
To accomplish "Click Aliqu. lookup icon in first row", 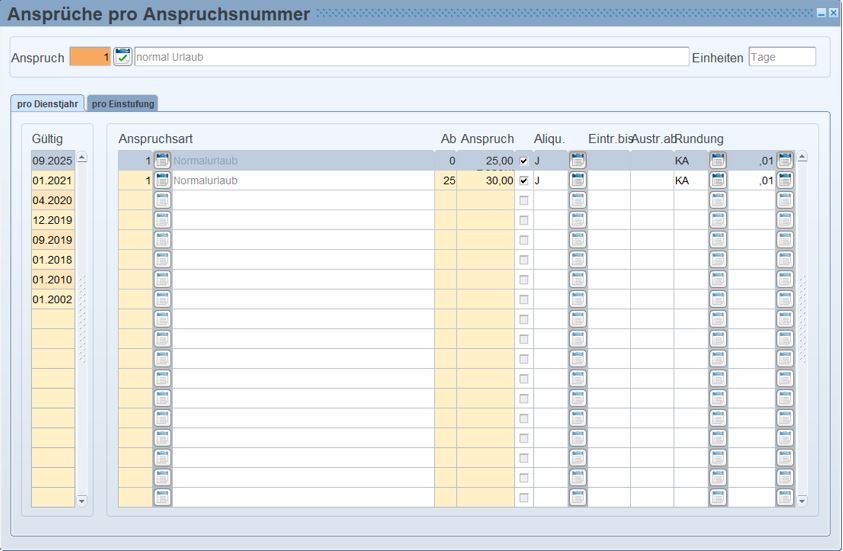I will [577, 160].
